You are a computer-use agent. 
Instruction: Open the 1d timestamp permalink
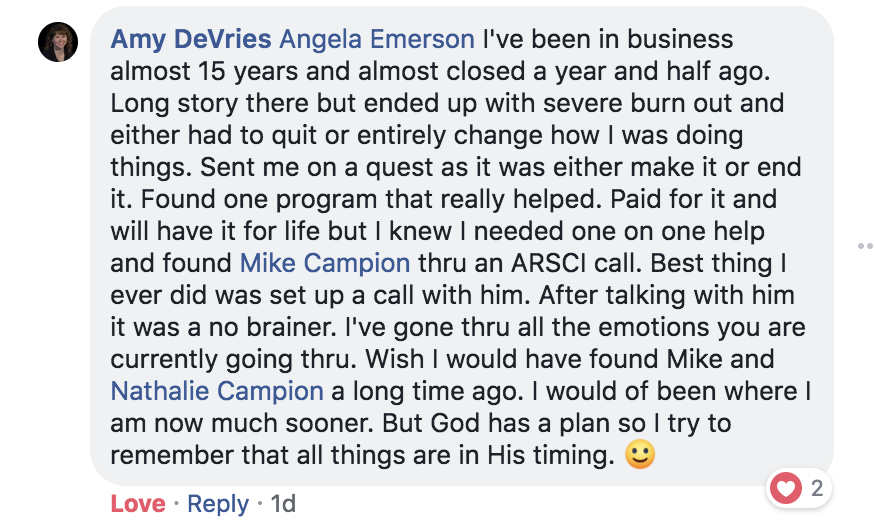(283, 504)
